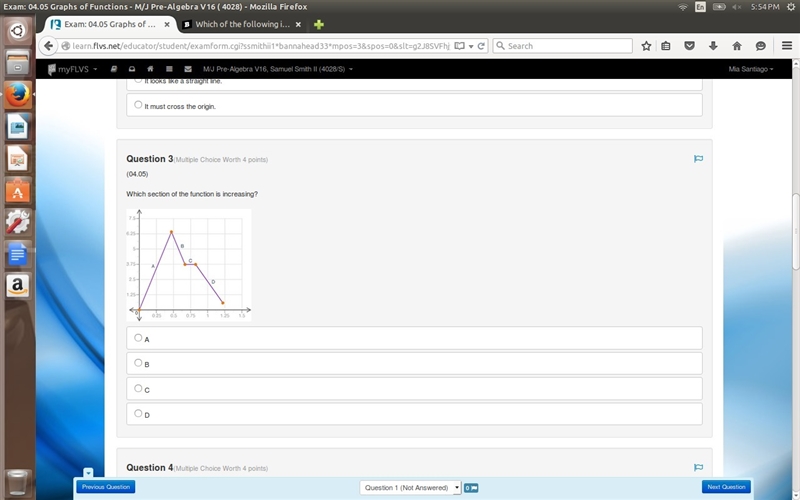Open the Wi-Fi network indicator
The image size is (800, 500).
682,7
